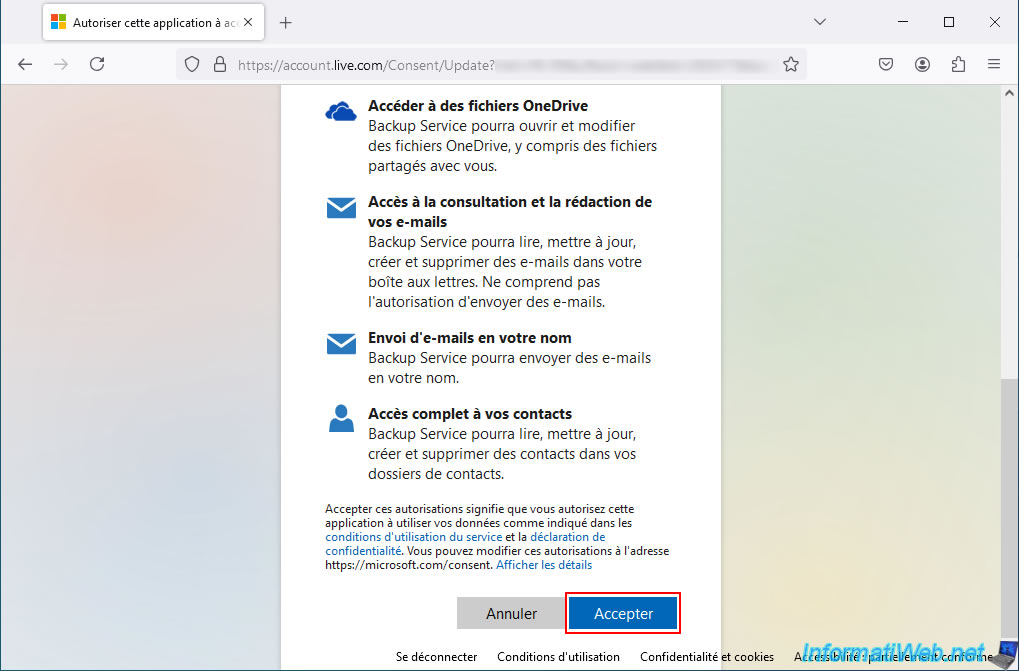Click Se déconnecter footer link
1019x671 pixels.
point(437,657)
